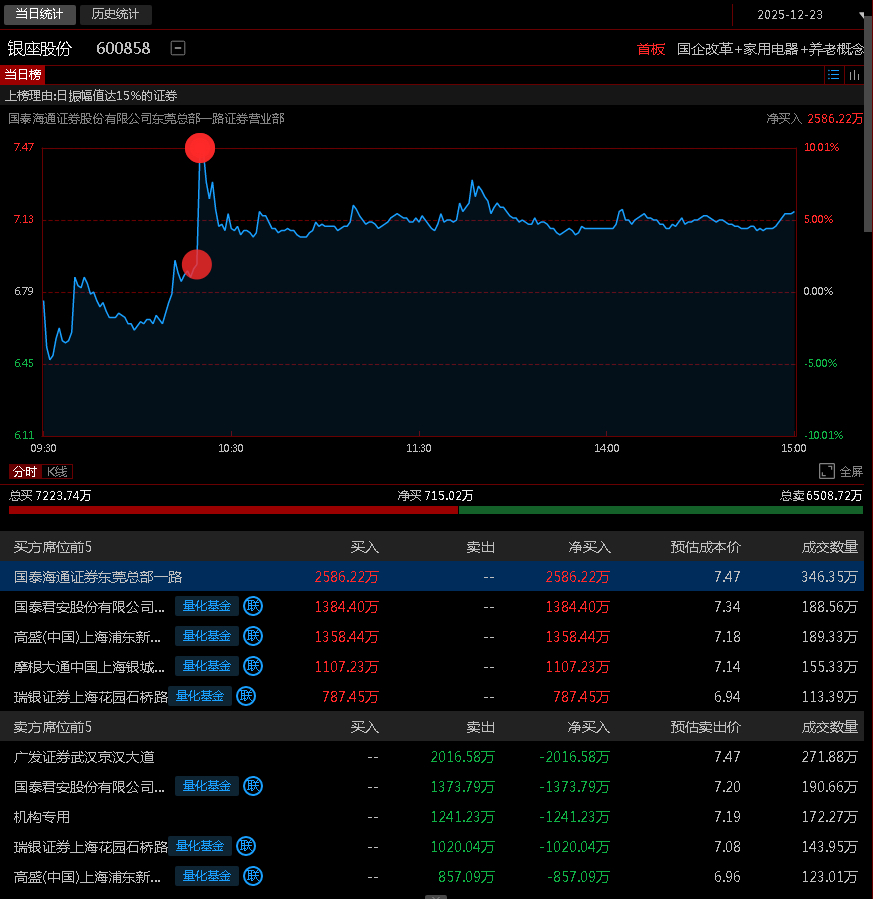Click net buy value 2586.22万 above chart
873x899 pixels.
835,119
